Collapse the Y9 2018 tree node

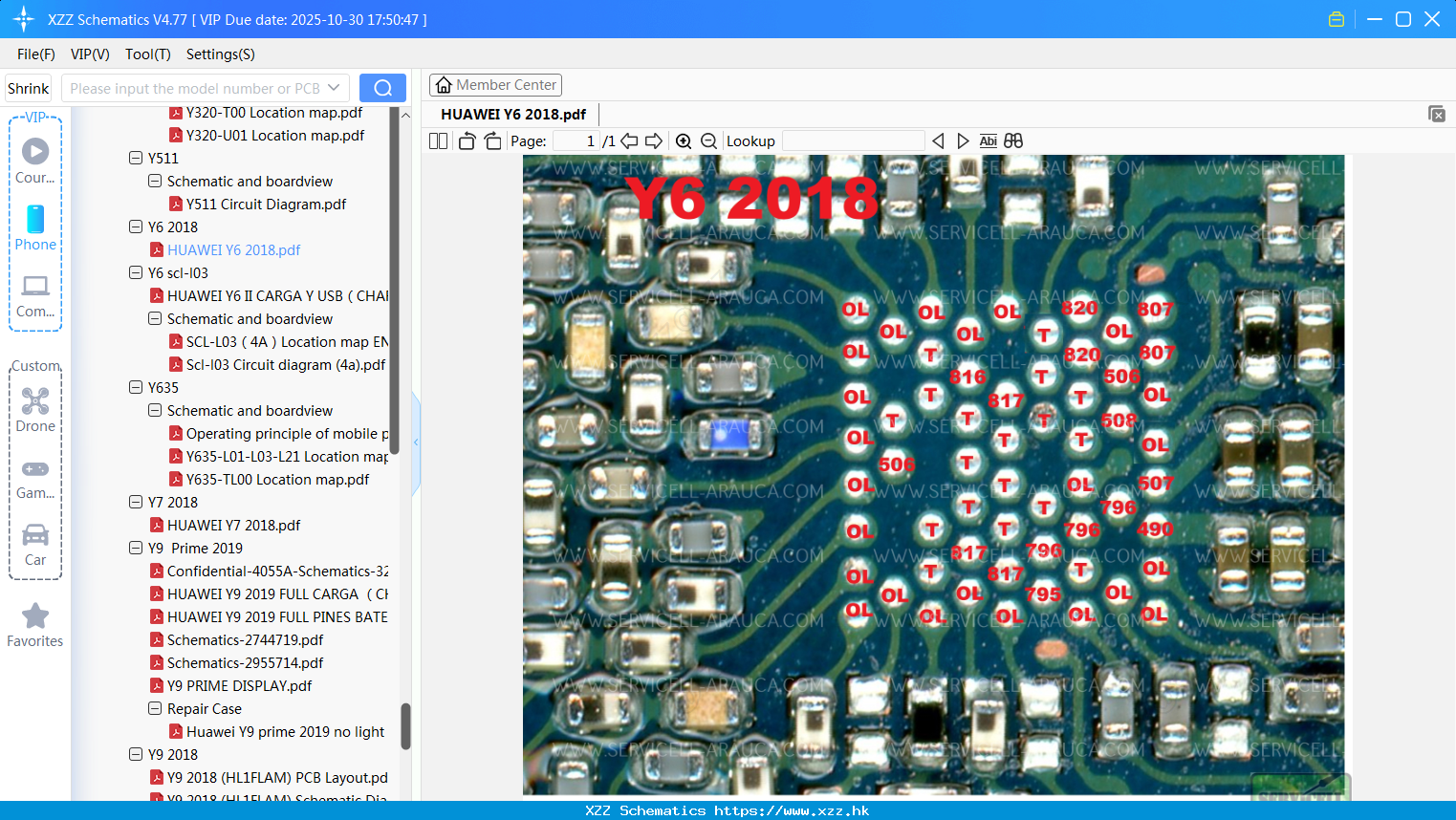[136, 754]
